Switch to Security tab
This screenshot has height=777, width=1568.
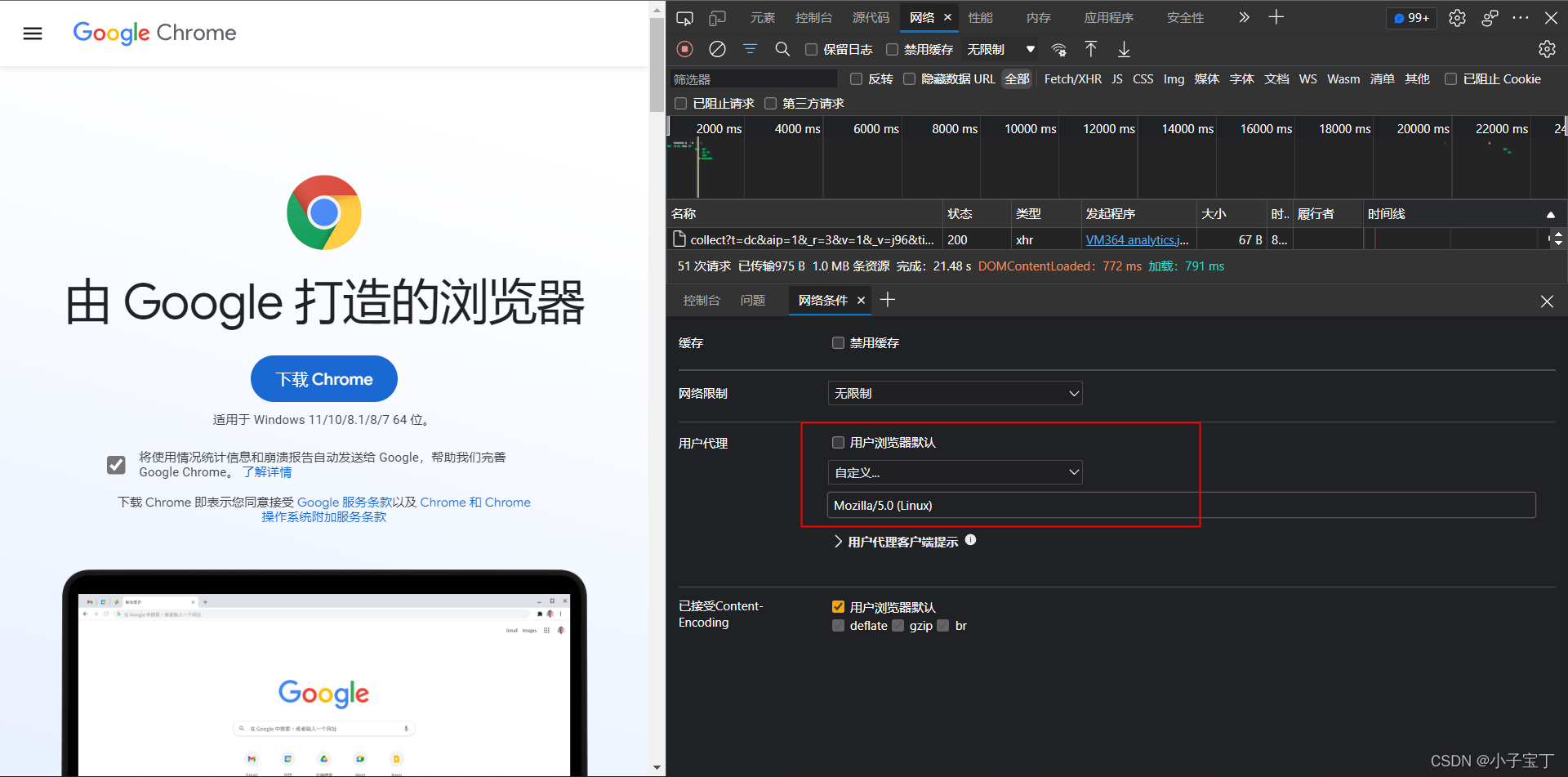(1185, 17)
